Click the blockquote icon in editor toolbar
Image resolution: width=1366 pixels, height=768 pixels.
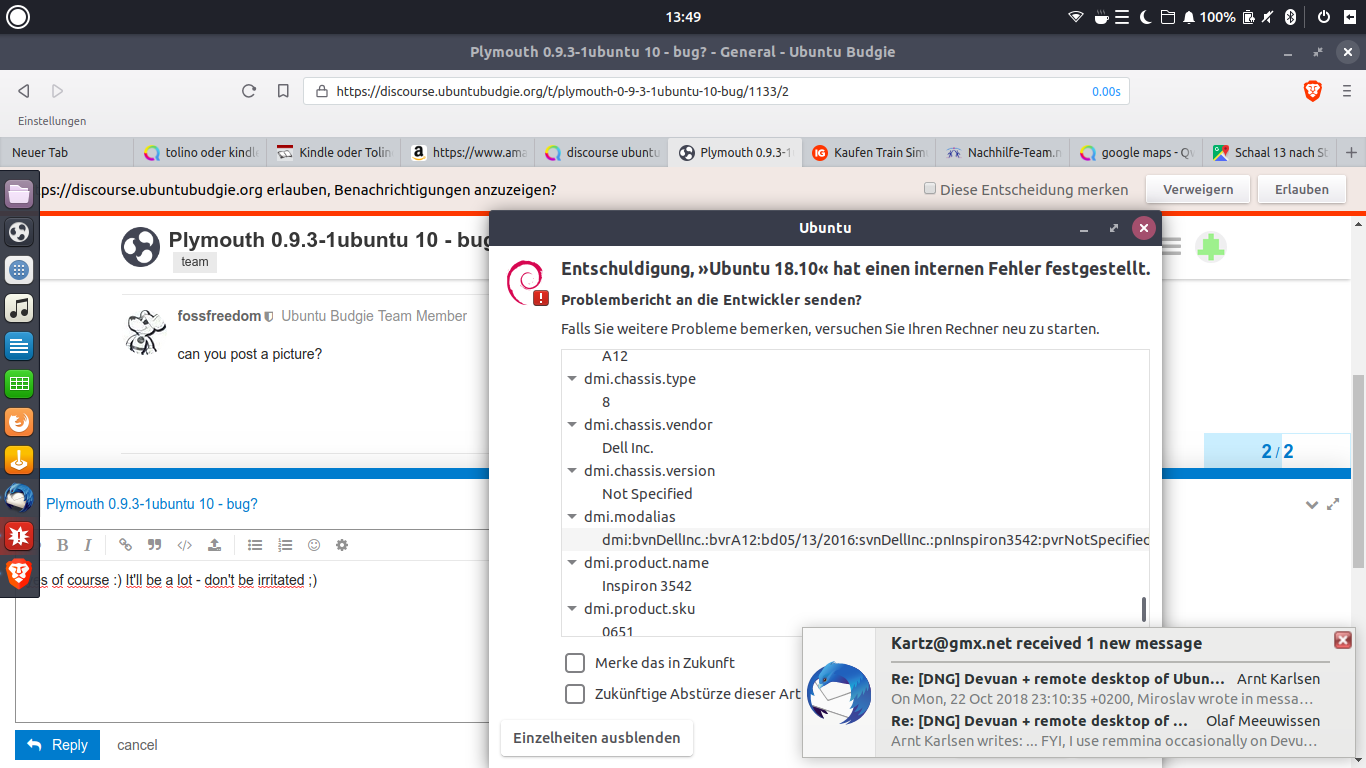coord(154,545)
